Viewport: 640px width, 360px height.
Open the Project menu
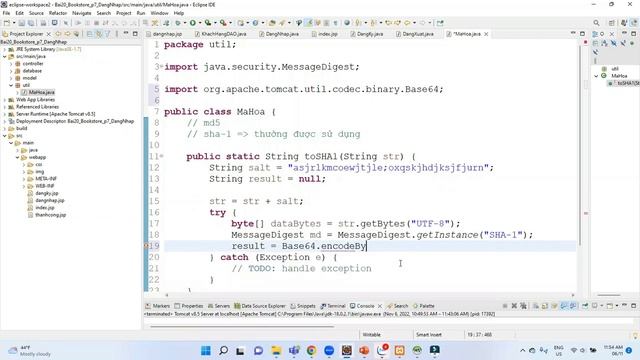click(x=124, y=13)
